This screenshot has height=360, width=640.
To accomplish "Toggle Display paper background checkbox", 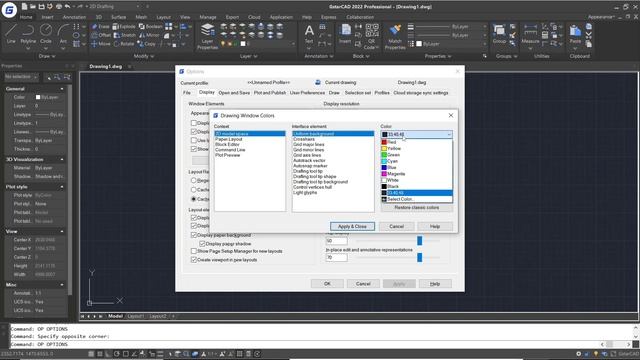I will 194,235.
